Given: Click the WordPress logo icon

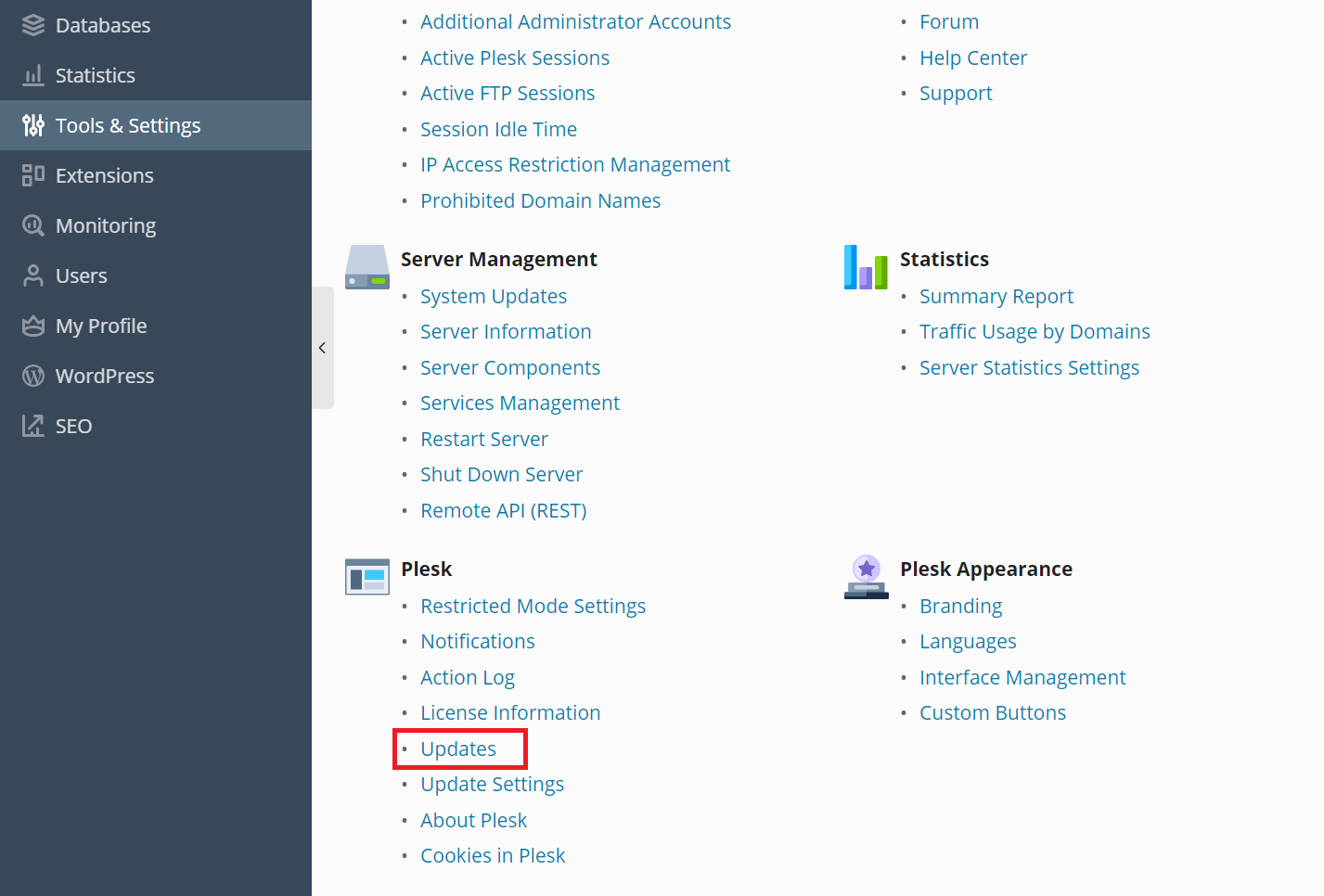Looking at the screenshot, I should click(x=33, y=376).
